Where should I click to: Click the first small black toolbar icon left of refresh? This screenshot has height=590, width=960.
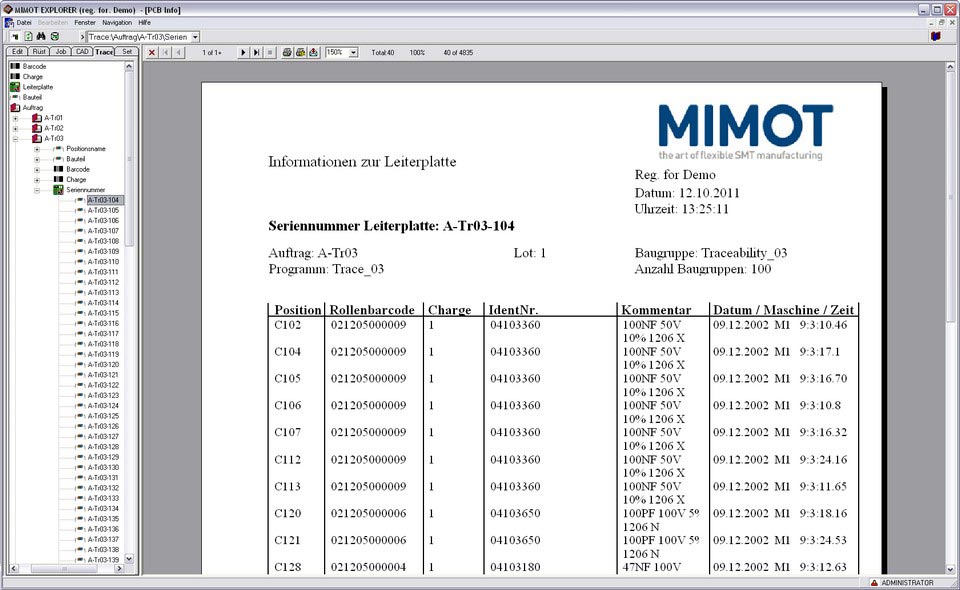tap(15, 37)
